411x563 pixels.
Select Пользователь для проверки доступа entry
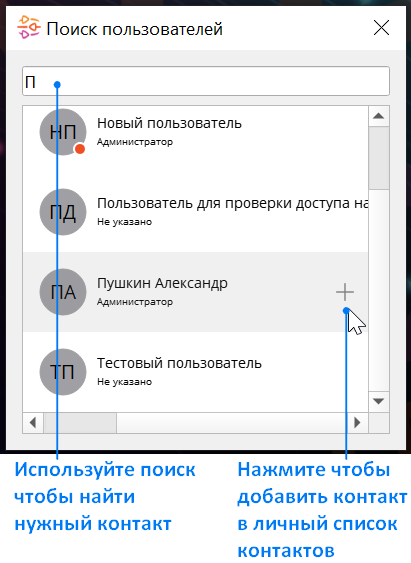(196, 212)
